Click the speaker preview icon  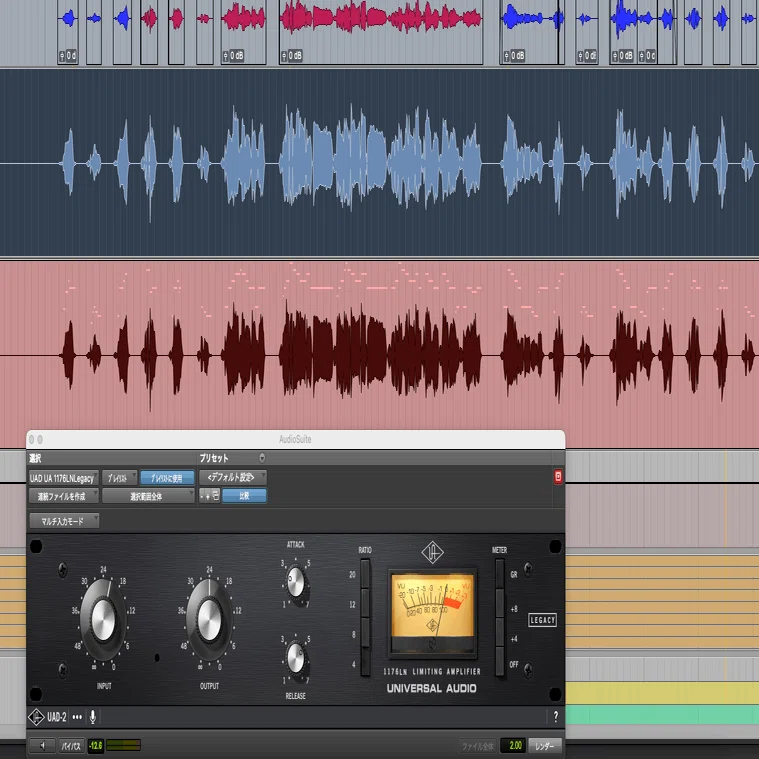(42, 745)
